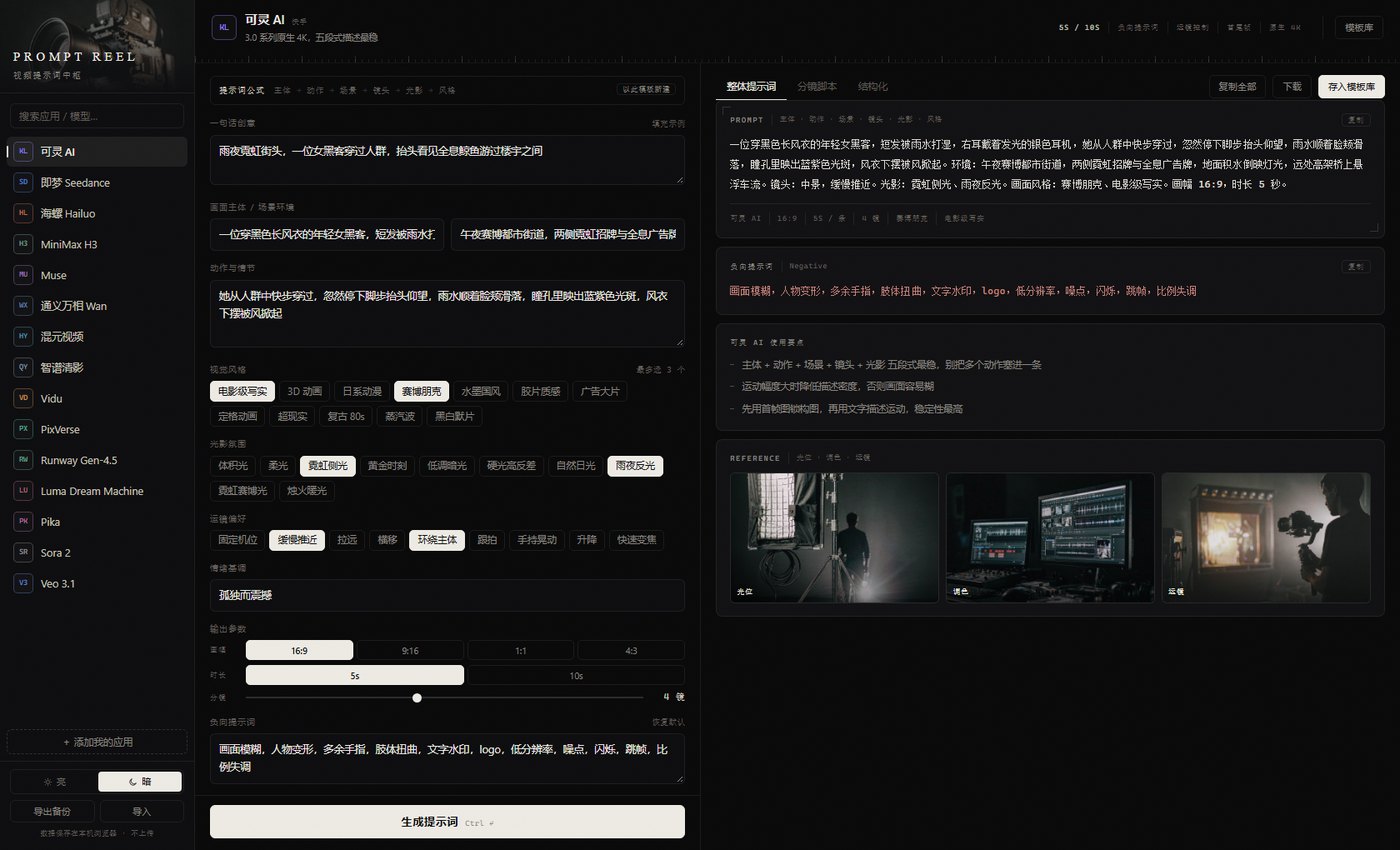
Task: Deselect the 电影级写实 style chip
Action: [x=242, y=391]
